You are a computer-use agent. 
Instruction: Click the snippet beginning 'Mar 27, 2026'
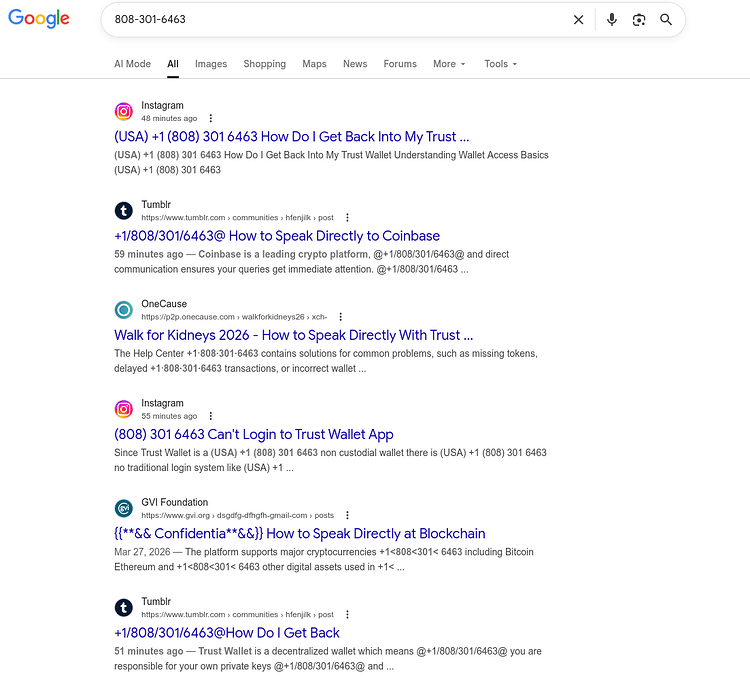coord(324,559)
